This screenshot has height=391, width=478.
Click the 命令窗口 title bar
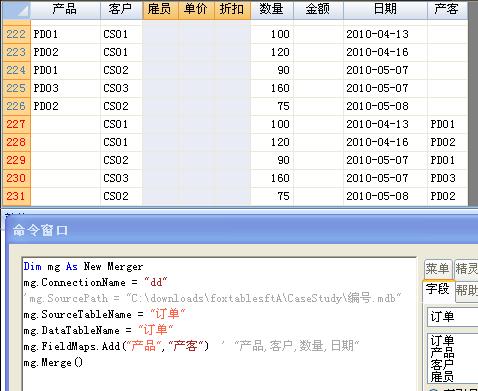(x=242, y=230)
